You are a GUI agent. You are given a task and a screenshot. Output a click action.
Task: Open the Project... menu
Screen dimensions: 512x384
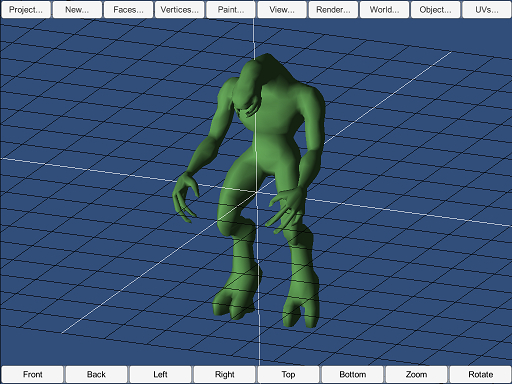26,10
